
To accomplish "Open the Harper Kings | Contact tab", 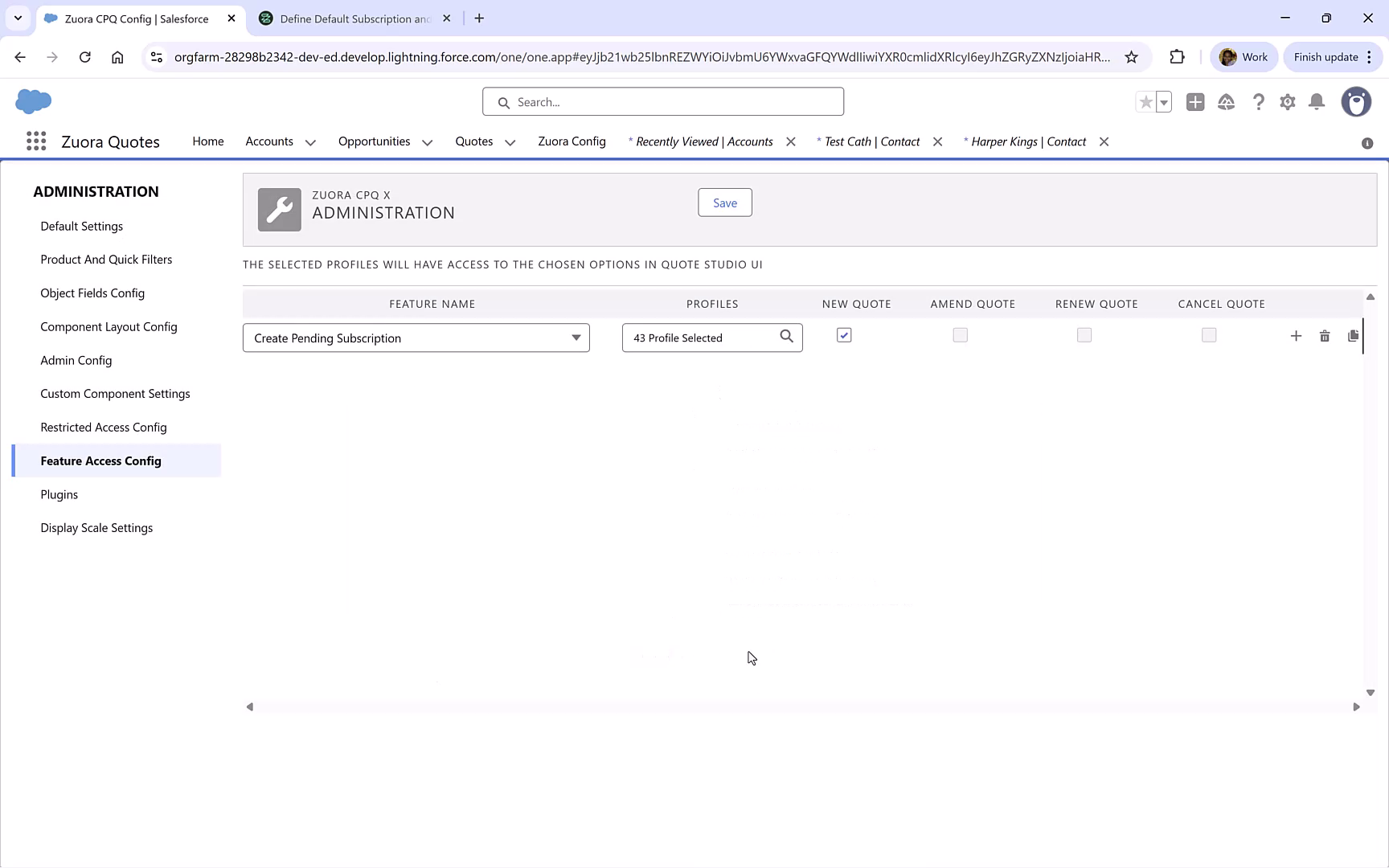I will click(x=1029, y=141).
